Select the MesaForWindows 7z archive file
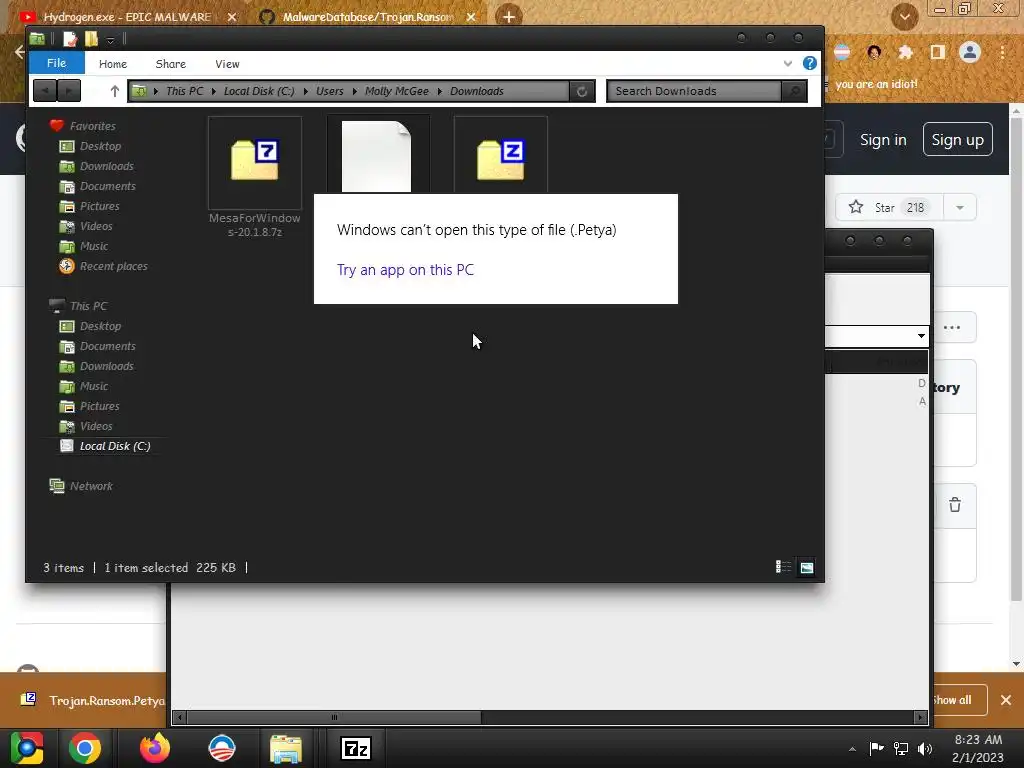 click(255, 178)
